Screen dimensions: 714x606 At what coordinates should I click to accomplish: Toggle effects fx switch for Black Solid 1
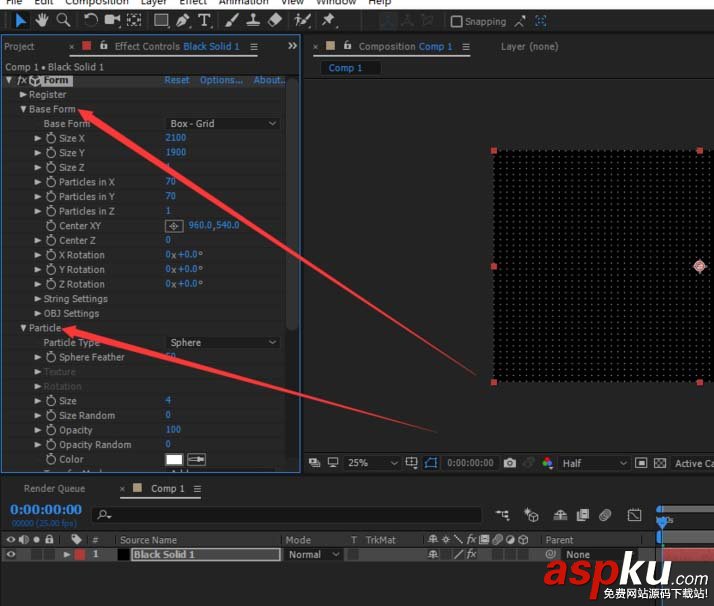pos(471,554)
